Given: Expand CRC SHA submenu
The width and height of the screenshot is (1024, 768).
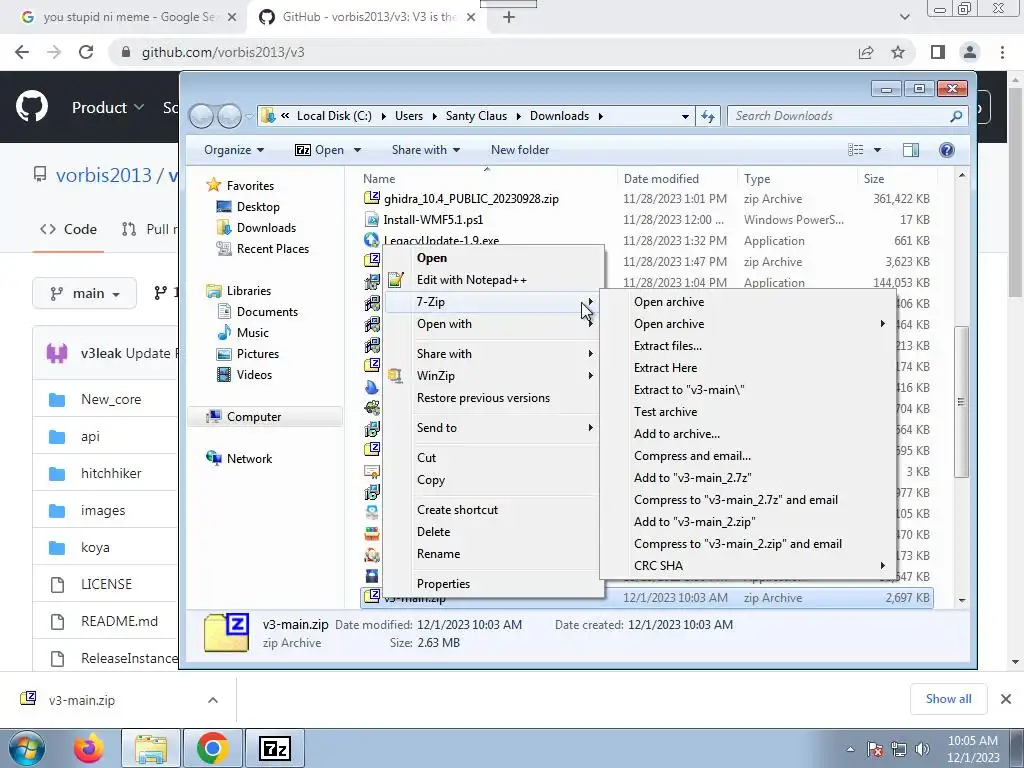Looking at the screenshot, I should pos(747,566).
